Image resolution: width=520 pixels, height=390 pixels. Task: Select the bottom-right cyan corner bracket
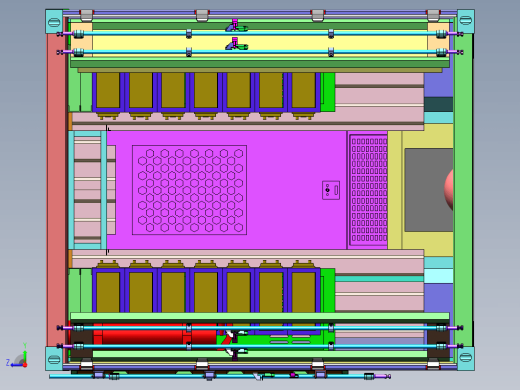click(466, 358)
